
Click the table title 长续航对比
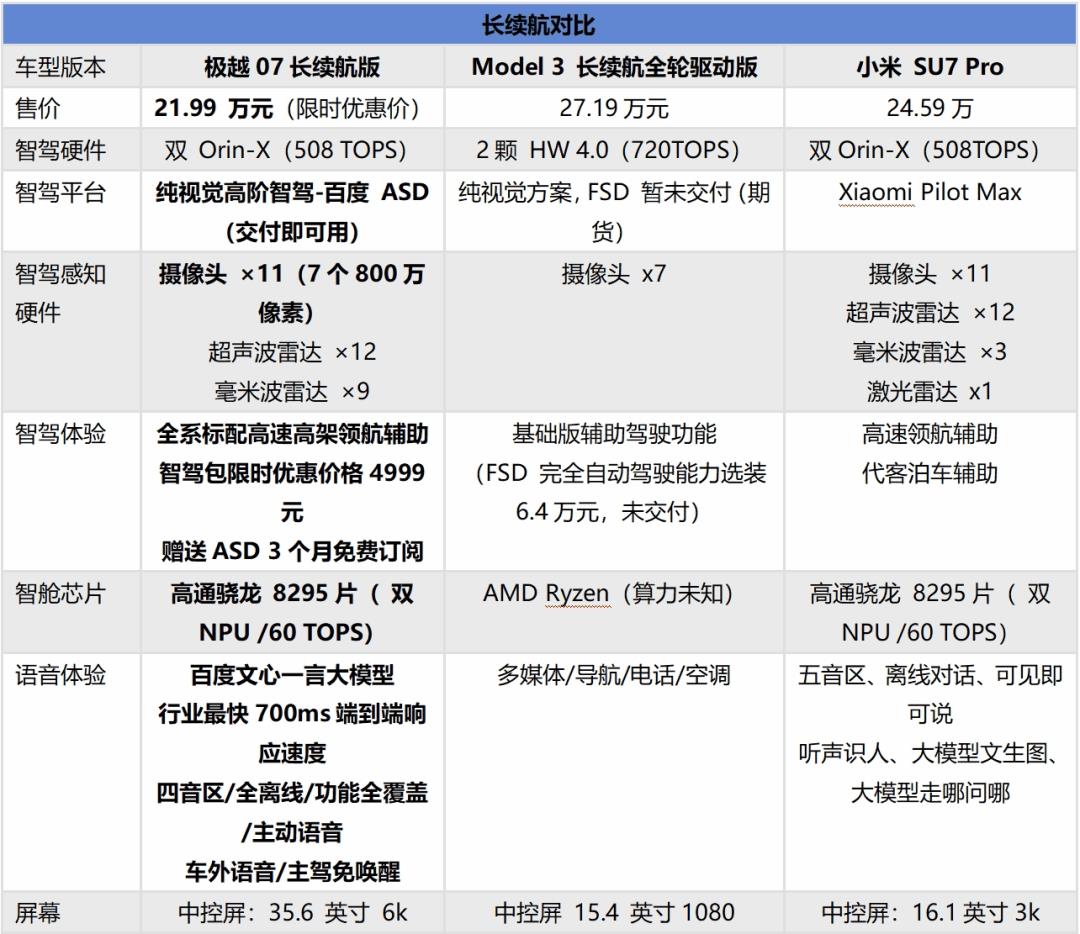click(x=538, y=25)
